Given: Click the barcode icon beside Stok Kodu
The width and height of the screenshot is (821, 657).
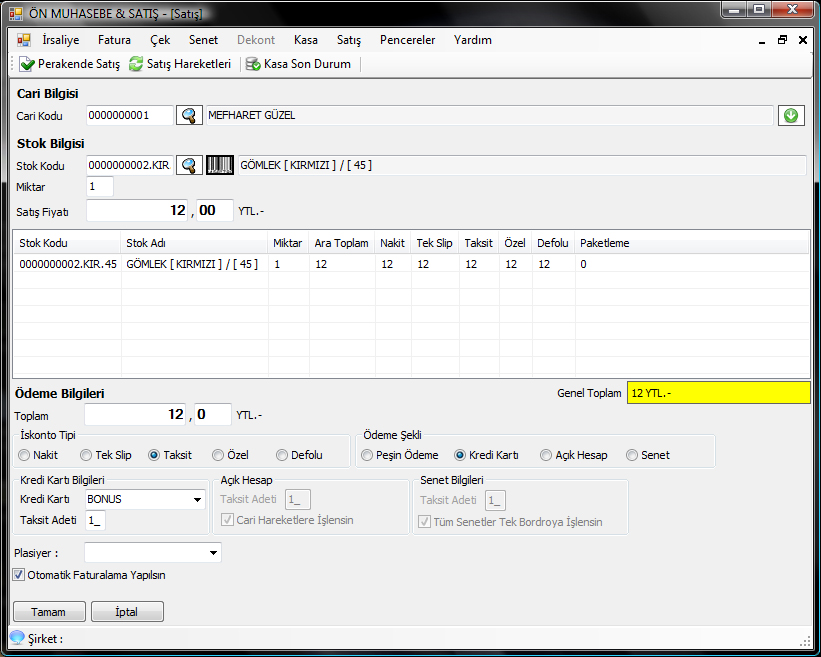Looking at the screenshot, I should coord(220,165).
